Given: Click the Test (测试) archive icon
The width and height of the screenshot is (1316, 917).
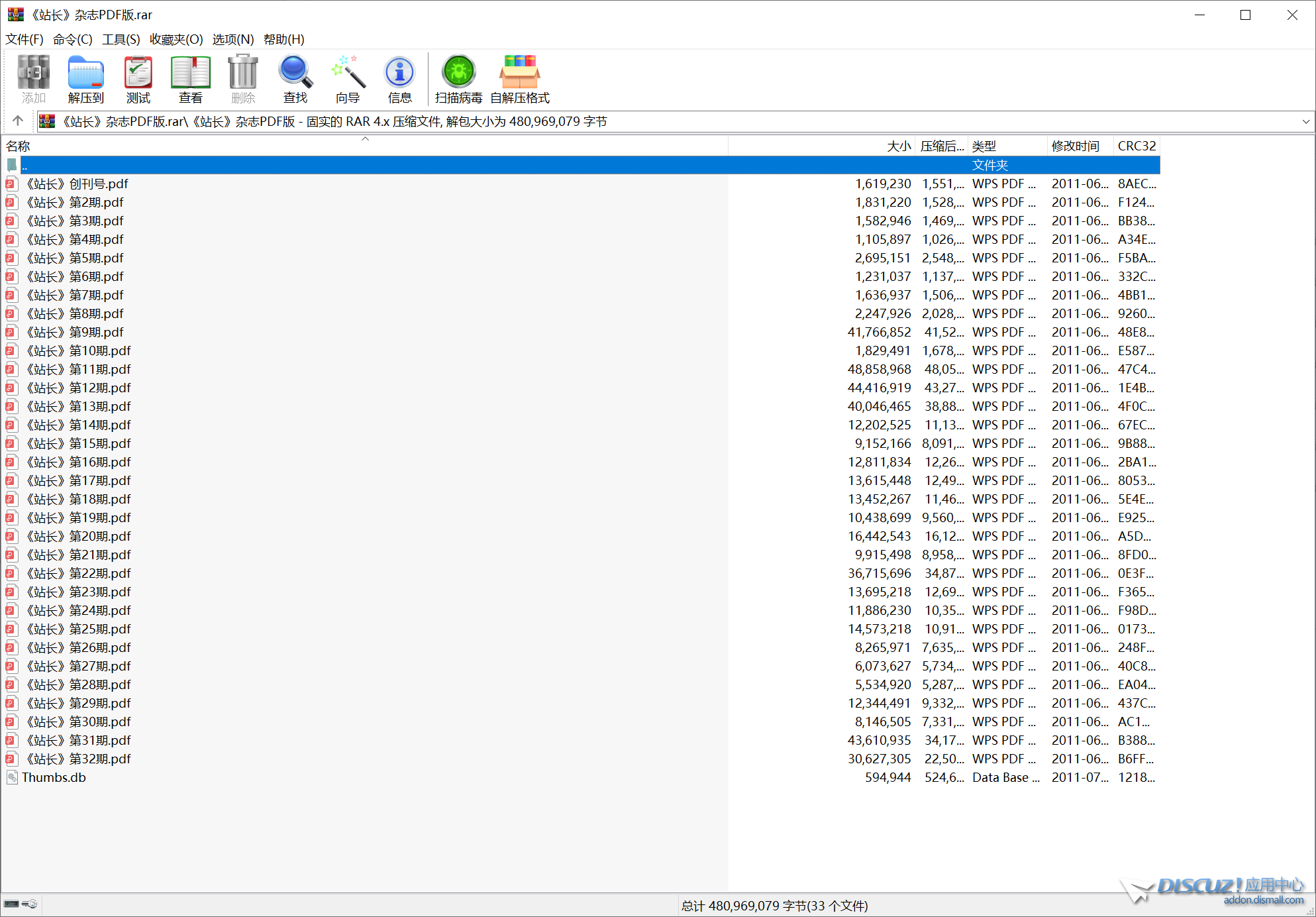Looking at the screenshot, I should pyautogui.click(x=138, y=80).
